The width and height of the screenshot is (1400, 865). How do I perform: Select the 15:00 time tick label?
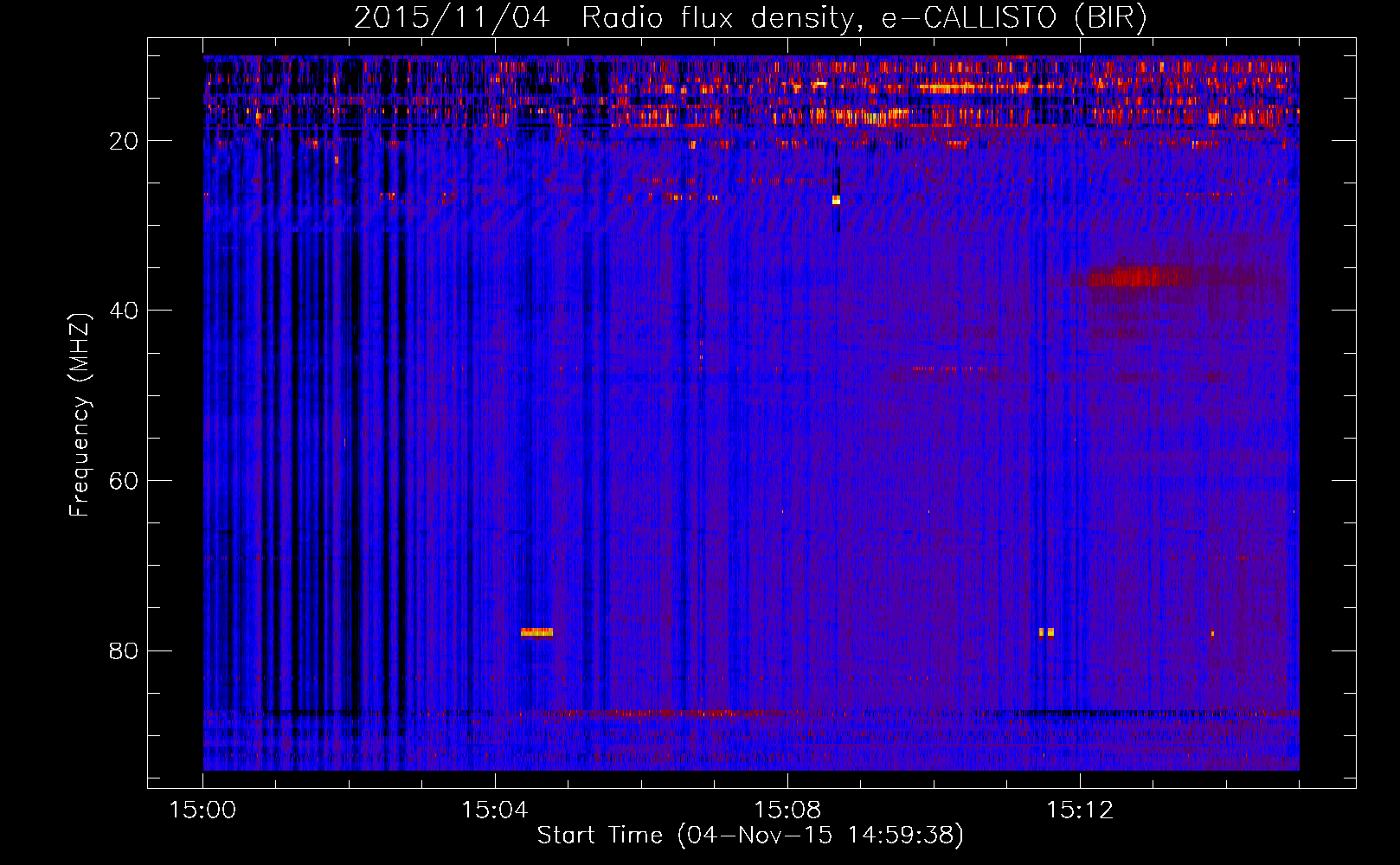point(202,811)
